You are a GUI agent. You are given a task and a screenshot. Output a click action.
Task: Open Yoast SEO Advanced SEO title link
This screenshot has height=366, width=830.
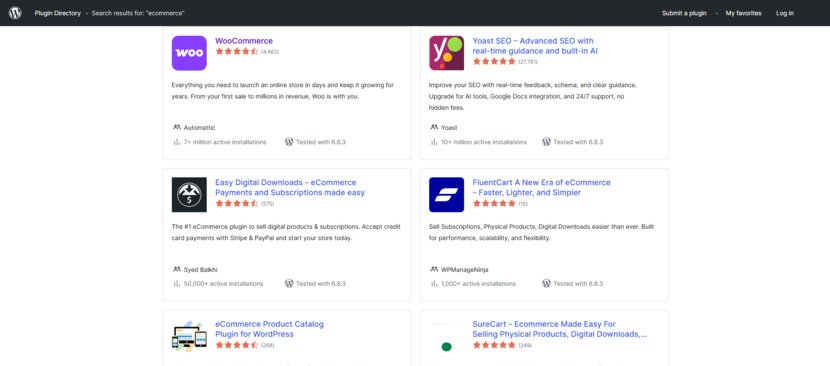point(535,46)
